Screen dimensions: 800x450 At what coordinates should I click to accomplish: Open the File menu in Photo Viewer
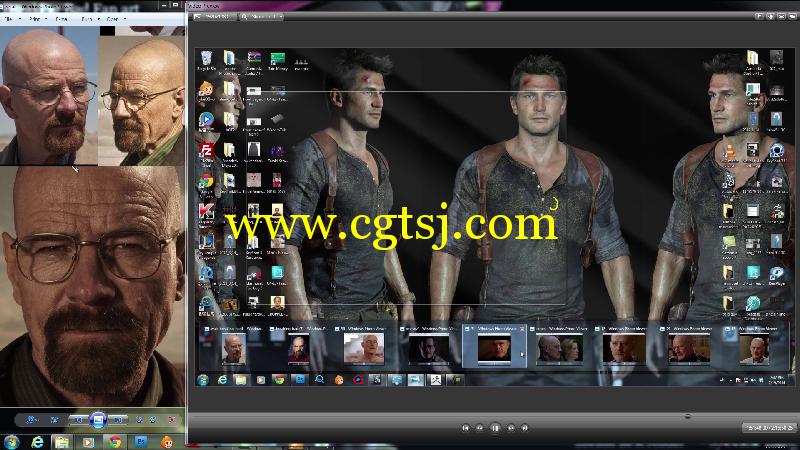9,19
